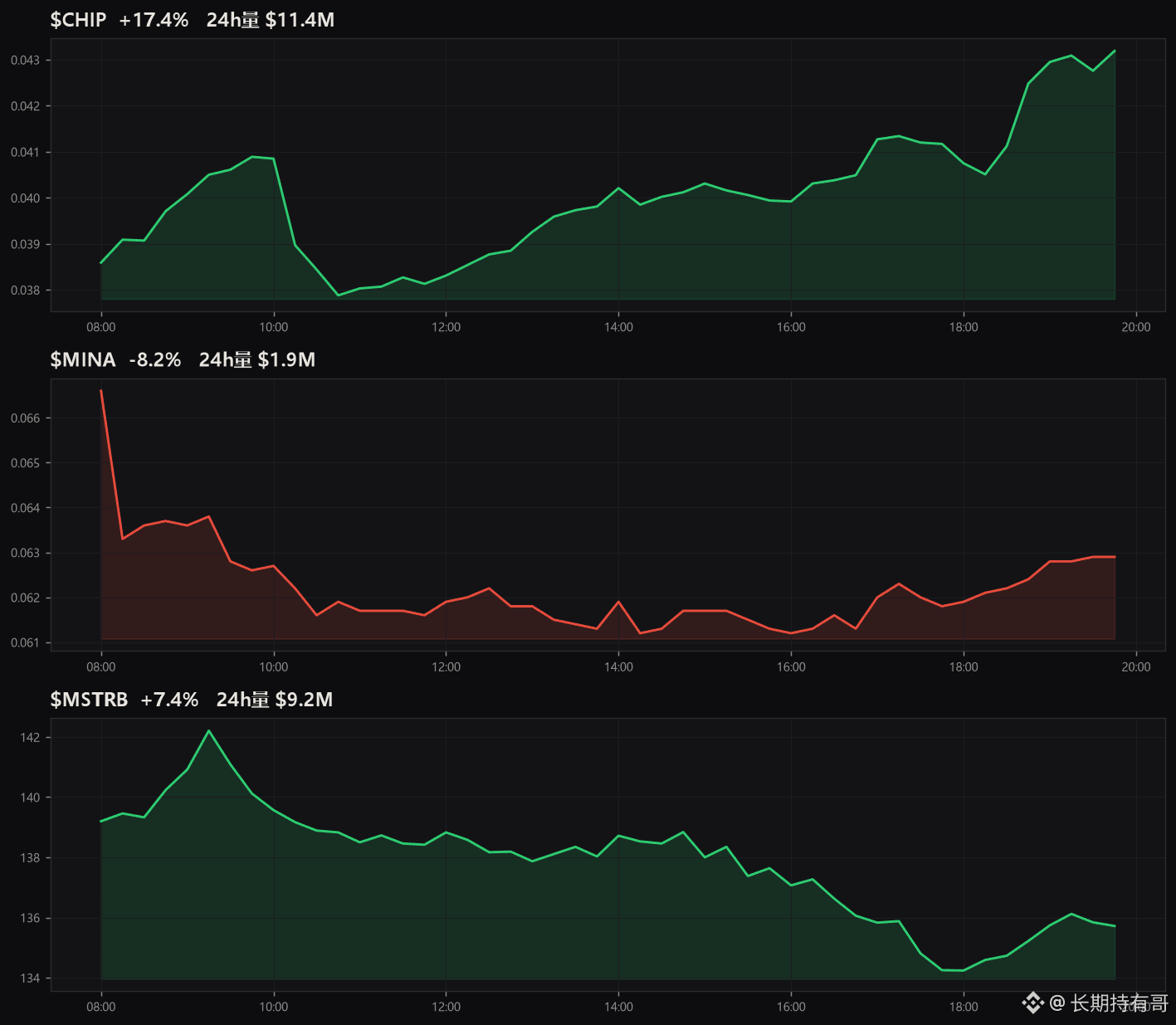Click 08:00 on the $CHIP time axis
1176x1025 pixels.
(101, 327)
